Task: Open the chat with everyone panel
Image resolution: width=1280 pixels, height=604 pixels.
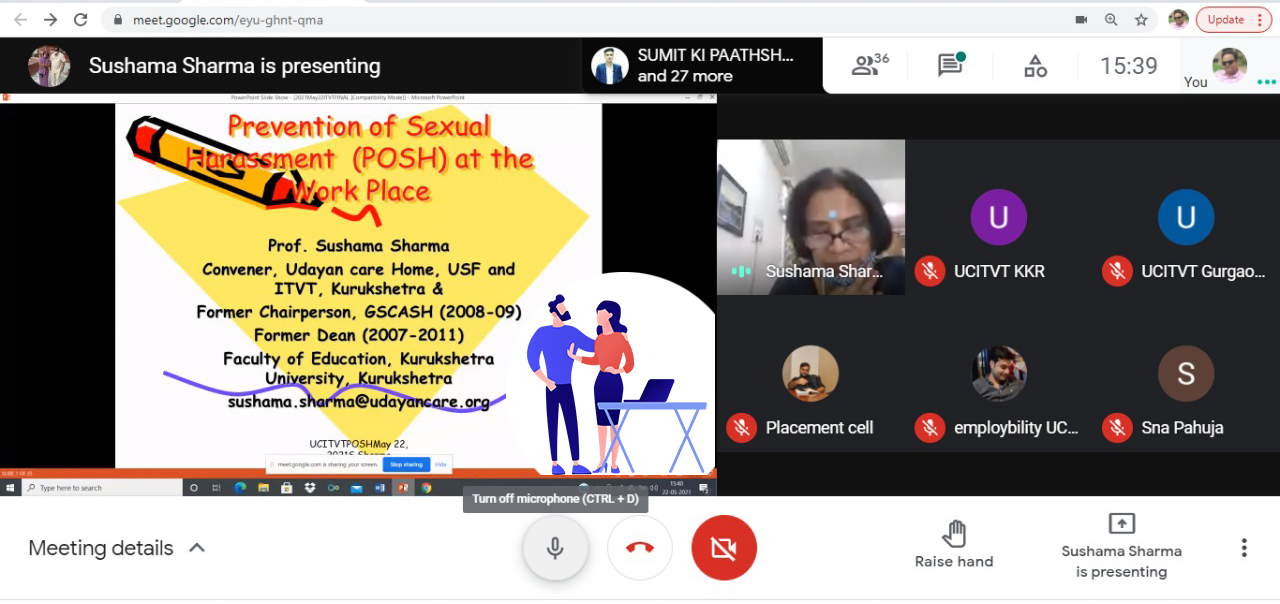Action: [x=950, y=65]
